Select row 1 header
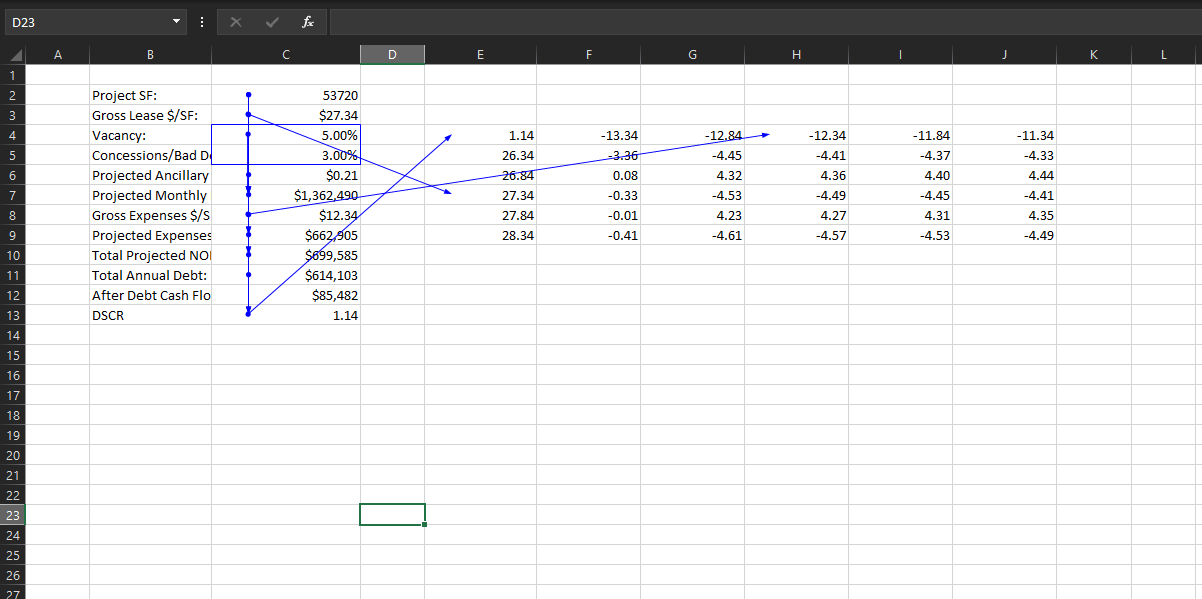Viewport: 1202px width, 599px height. 12,75
